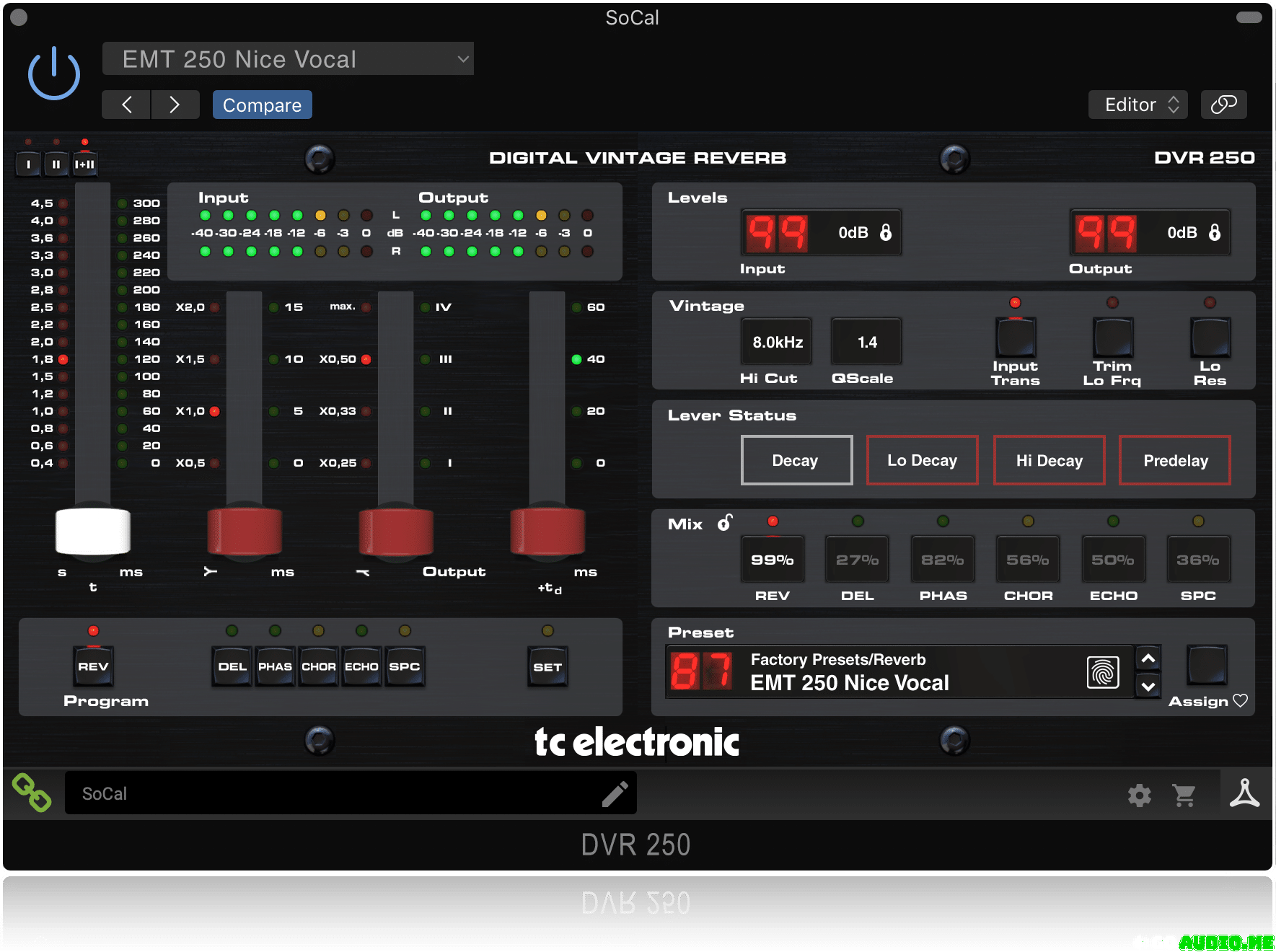Click the green chain link icon

point(31,793)
